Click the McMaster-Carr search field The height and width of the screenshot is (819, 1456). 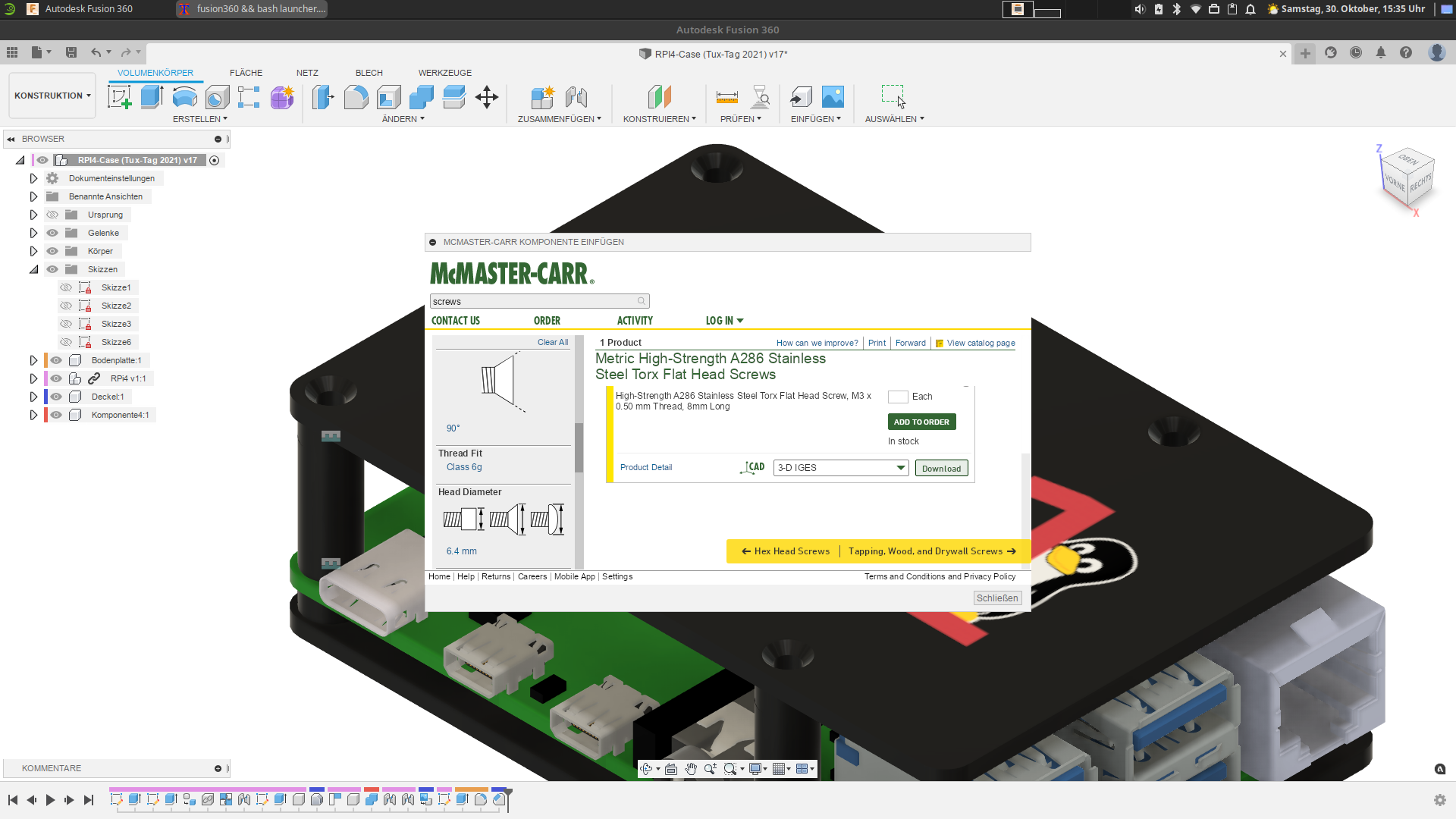[x=539, y=301]
